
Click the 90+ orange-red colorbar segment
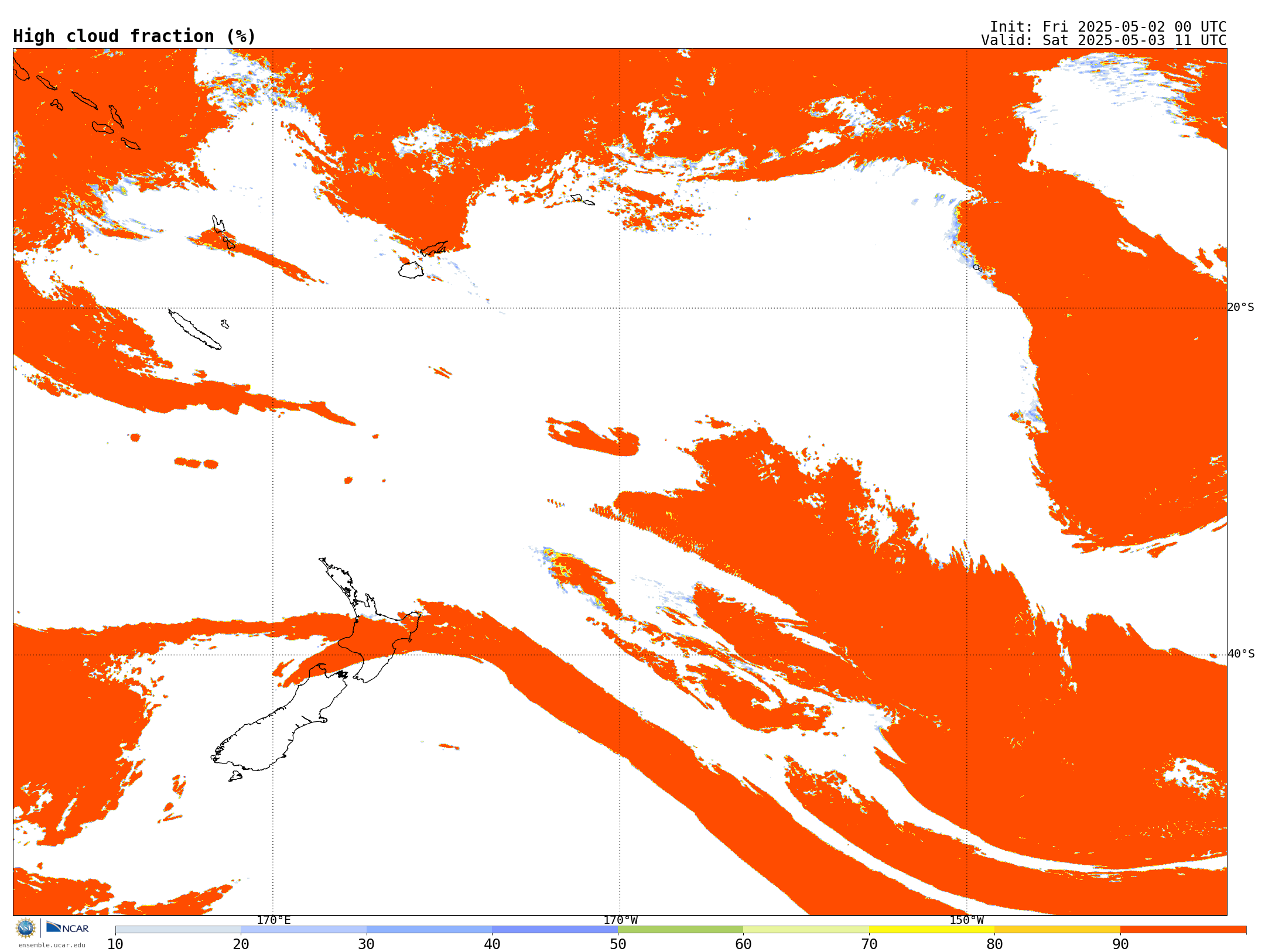pos(1183,930)
